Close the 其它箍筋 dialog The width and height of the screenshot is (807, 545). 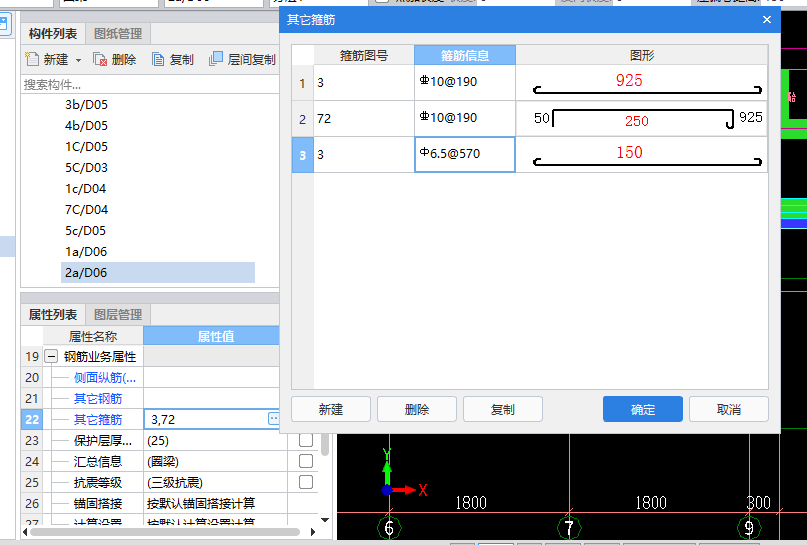pyautogui.click(x=767, y=20)
